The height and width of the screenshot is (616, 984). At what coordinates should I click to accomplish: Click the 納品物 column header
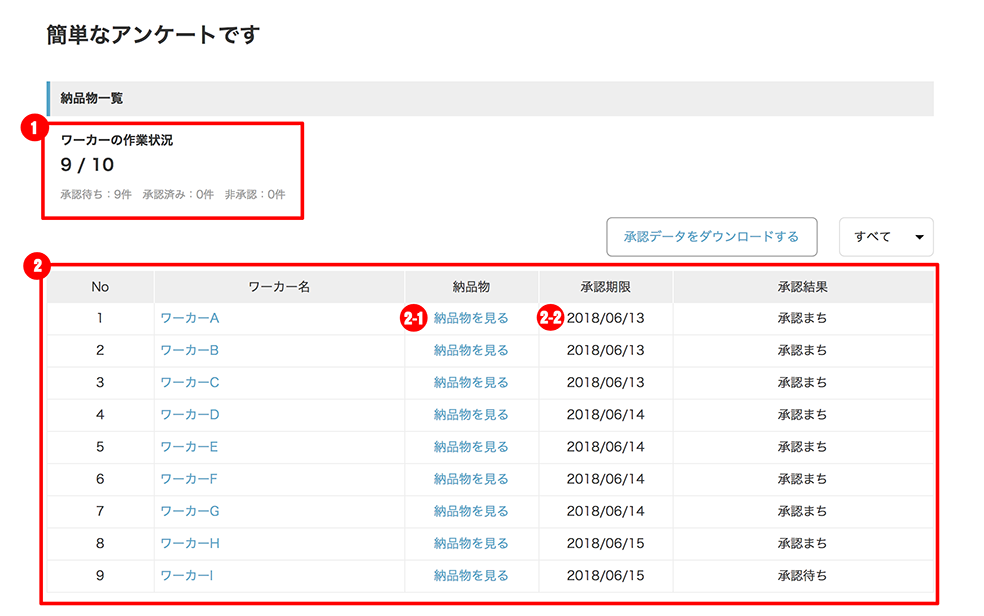471,287
